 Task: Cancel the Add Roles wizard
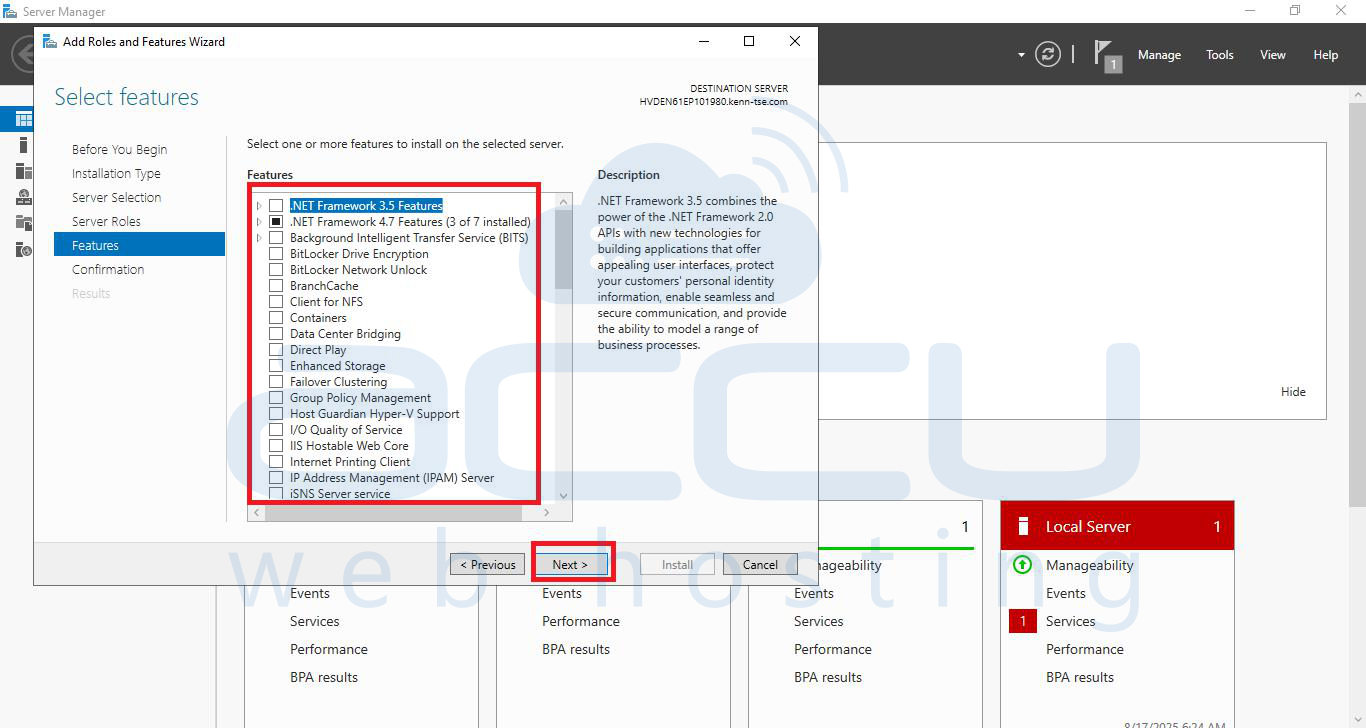[x=759, y=563]
